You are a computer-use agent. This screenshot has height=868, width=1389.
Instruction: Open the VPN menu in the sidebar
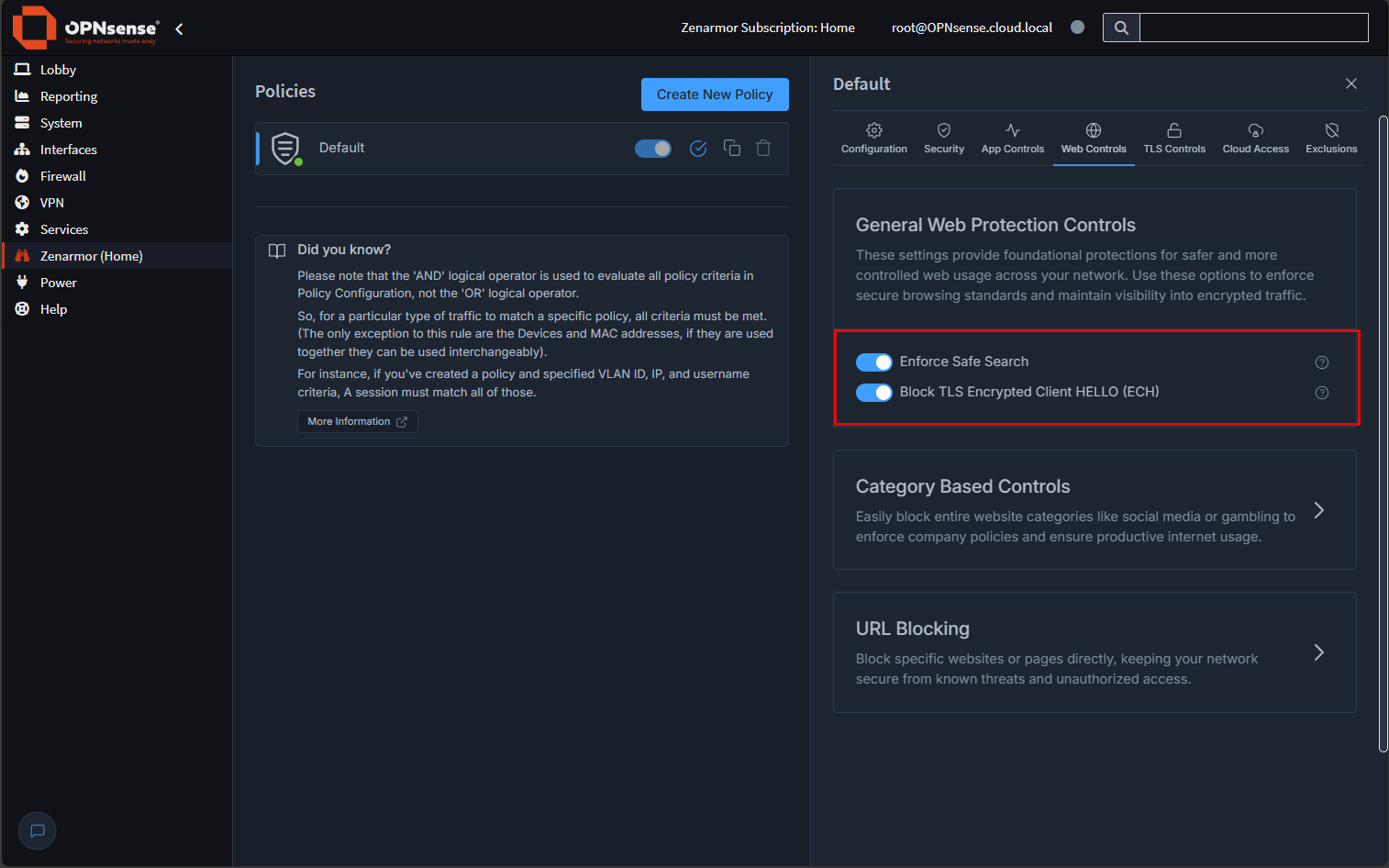pyautogui.click(x=51, y=202)
